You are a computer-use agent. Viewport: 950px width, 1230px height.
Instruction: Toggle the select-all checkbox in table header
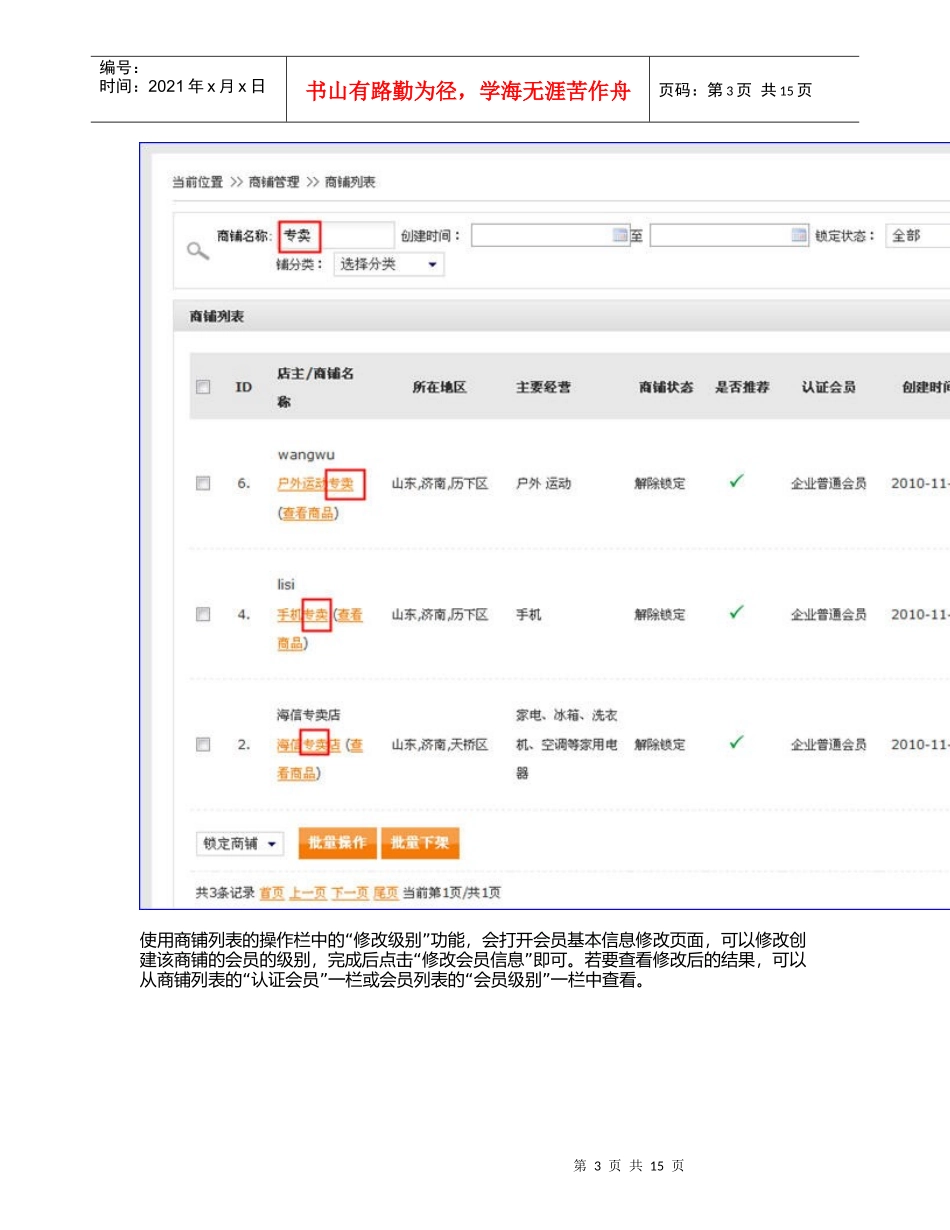(203, 387)
